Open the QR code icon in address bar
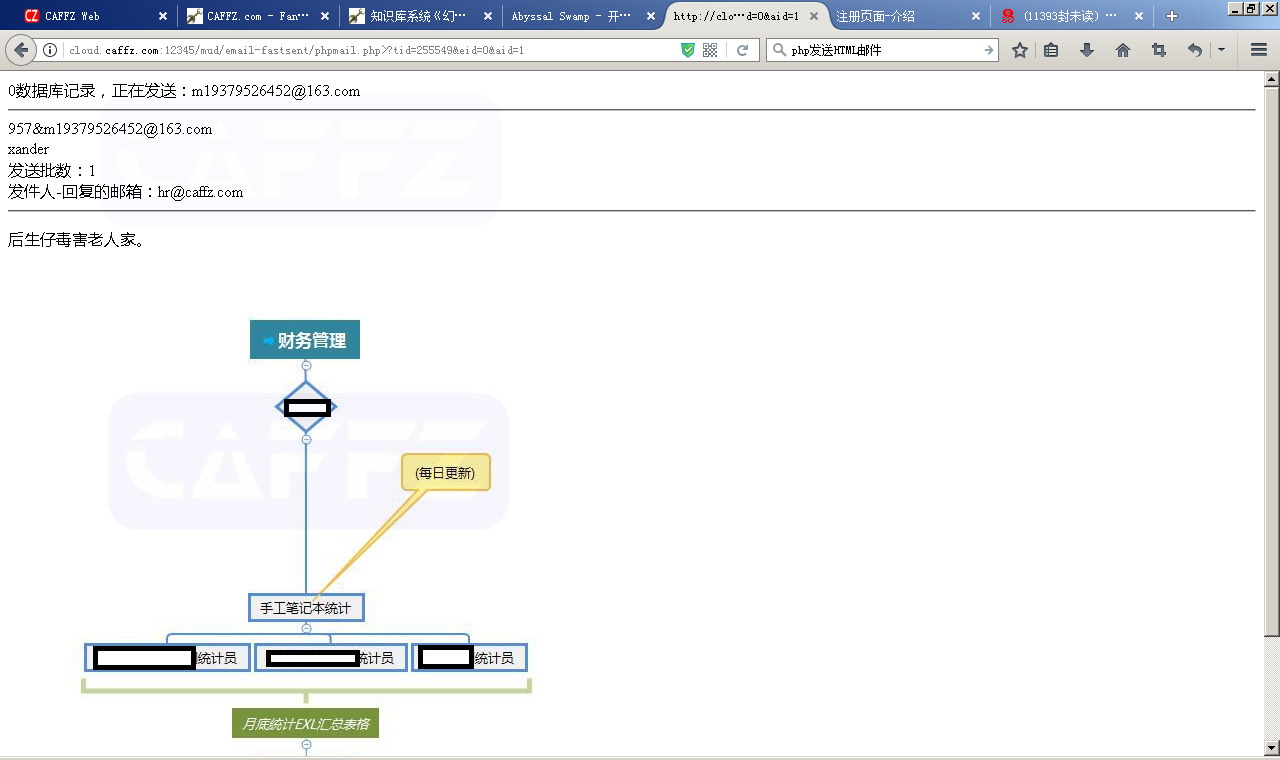This screenshot has height=760, width=1280. 710,50
